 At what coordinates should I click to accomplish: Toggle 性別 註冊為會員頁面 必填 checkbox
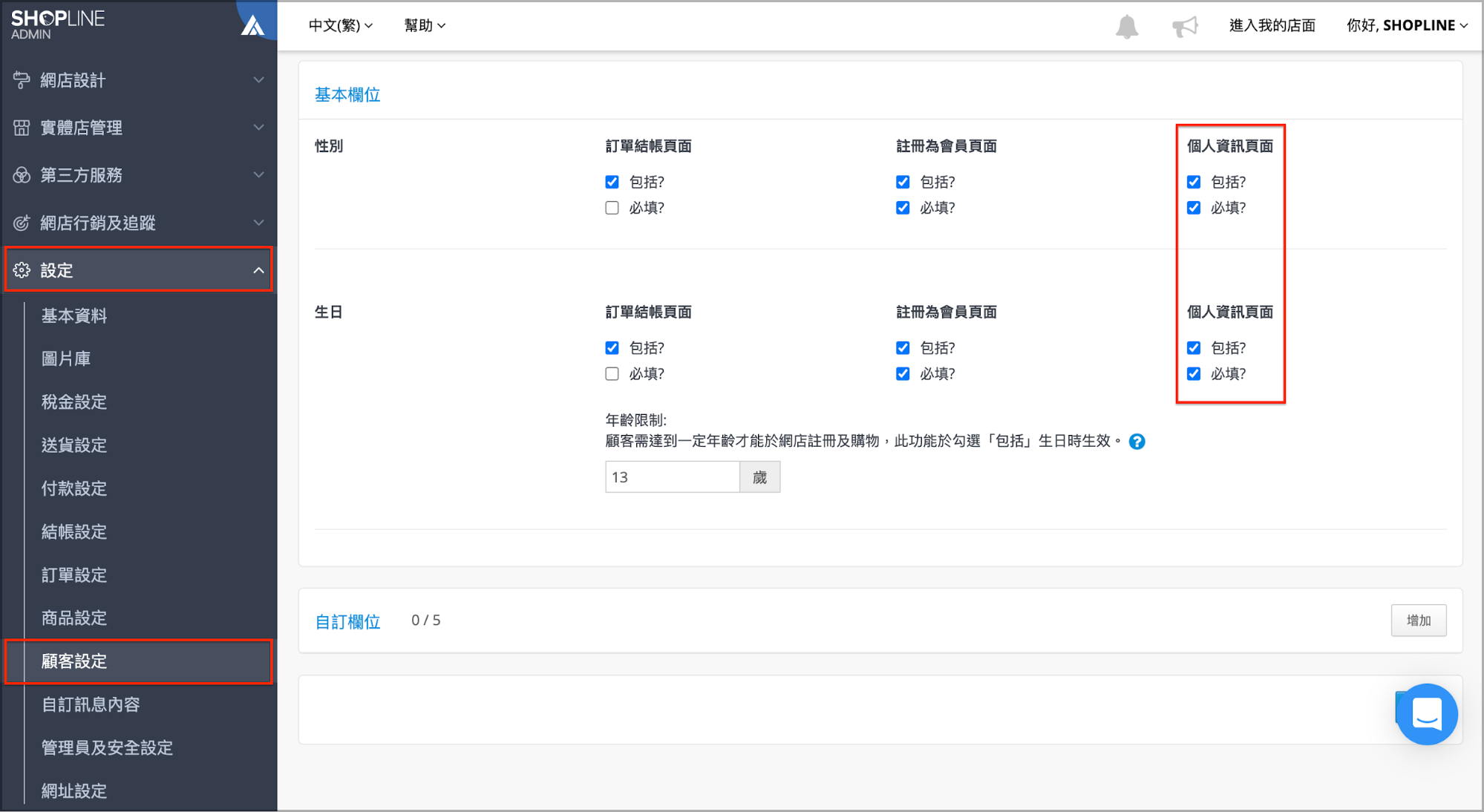[903, 208]
